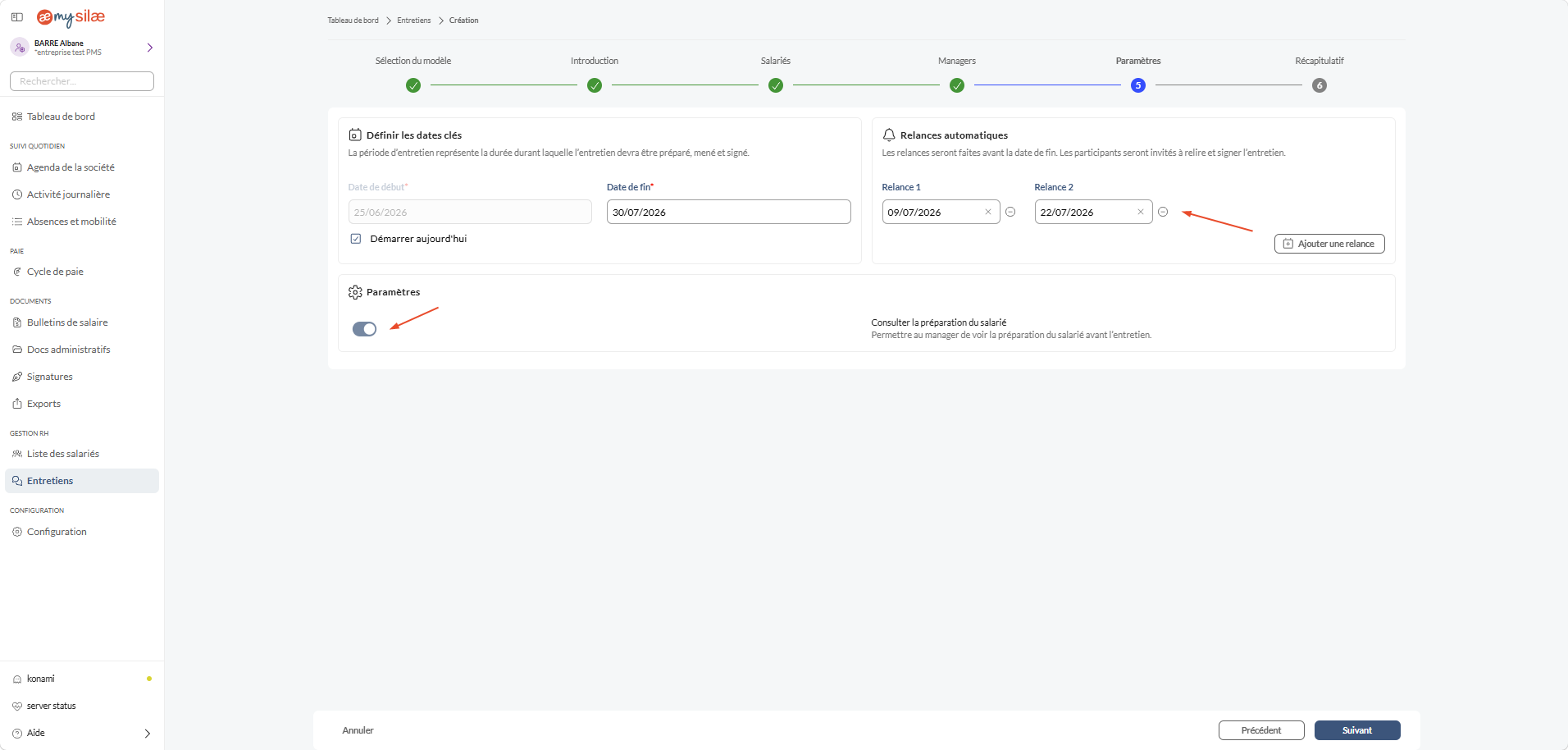Clear the Relance 2 date
This screenshot has height=750, width=1568.
point(1141,212)
